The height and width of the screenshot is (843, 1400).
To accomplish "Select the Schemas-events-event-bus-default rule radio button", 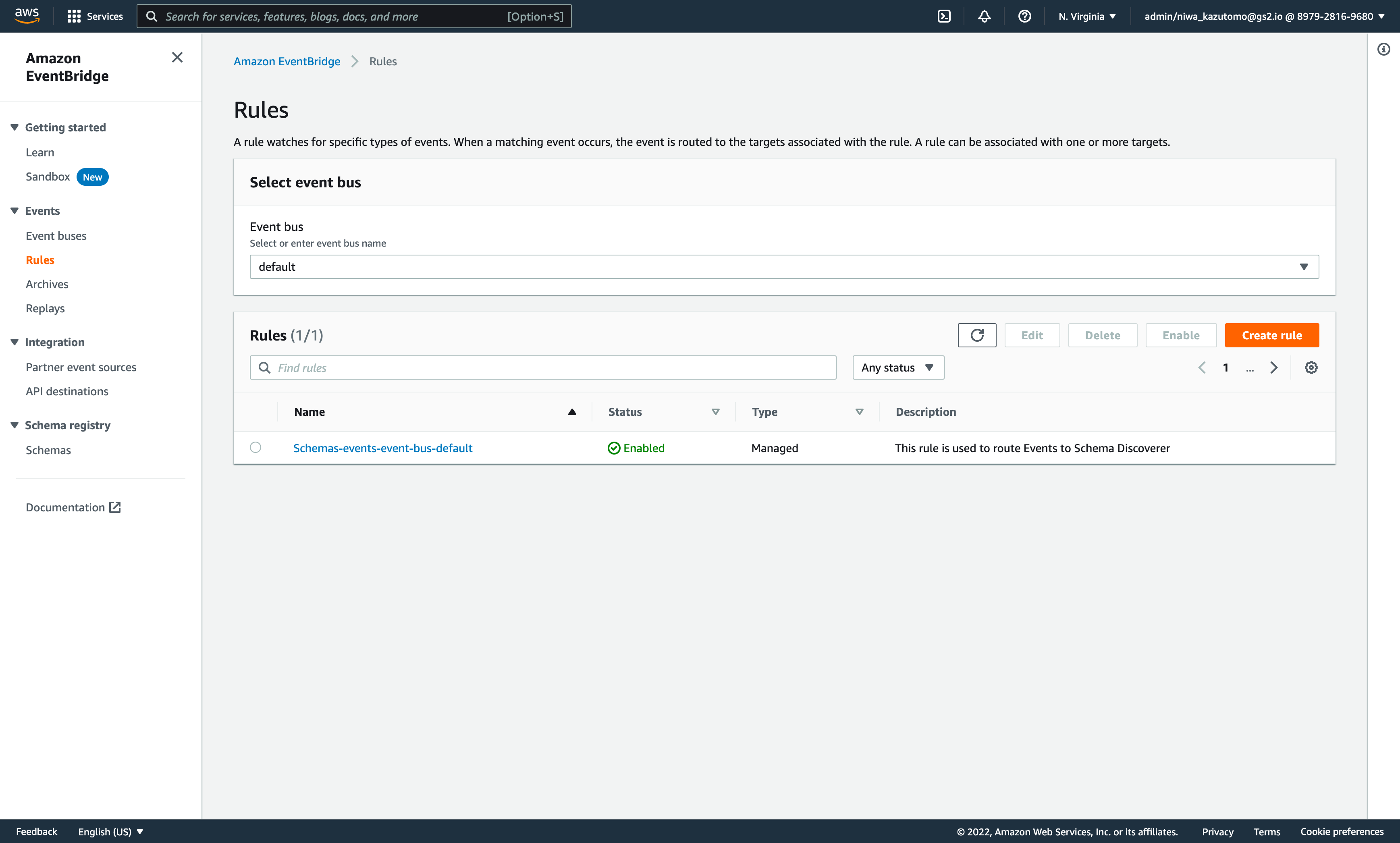I will pyautogui.click(x=255, y=448).
